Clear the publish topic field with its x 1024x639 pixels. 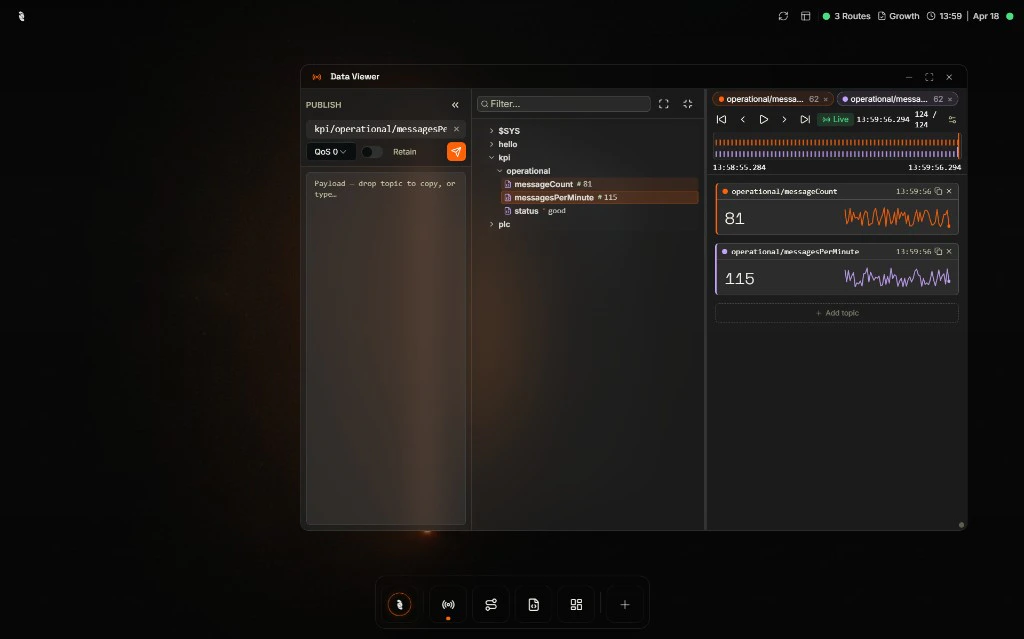[456, 129]
